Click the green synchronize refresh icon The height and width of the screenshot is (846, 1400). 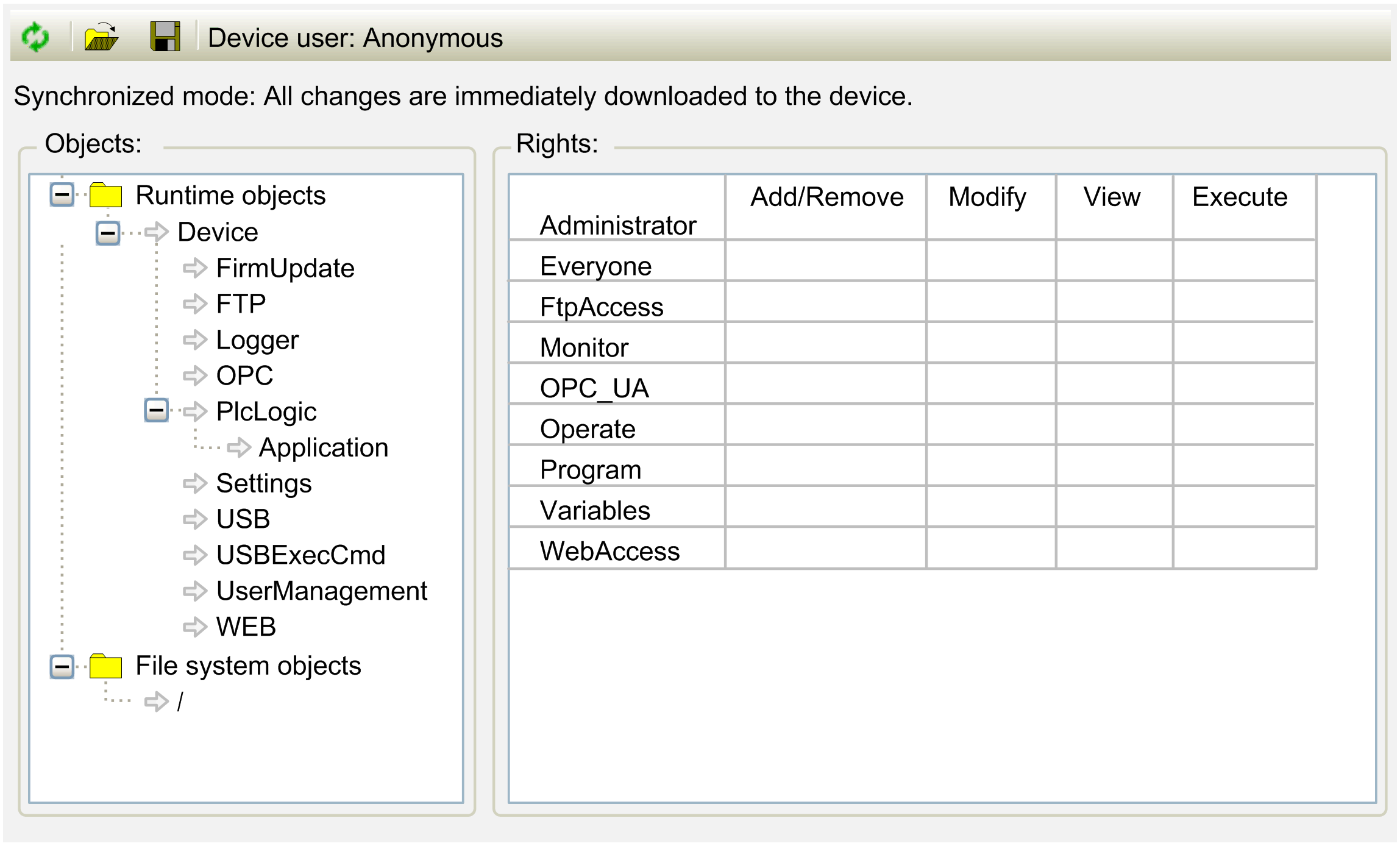point(35,37)
